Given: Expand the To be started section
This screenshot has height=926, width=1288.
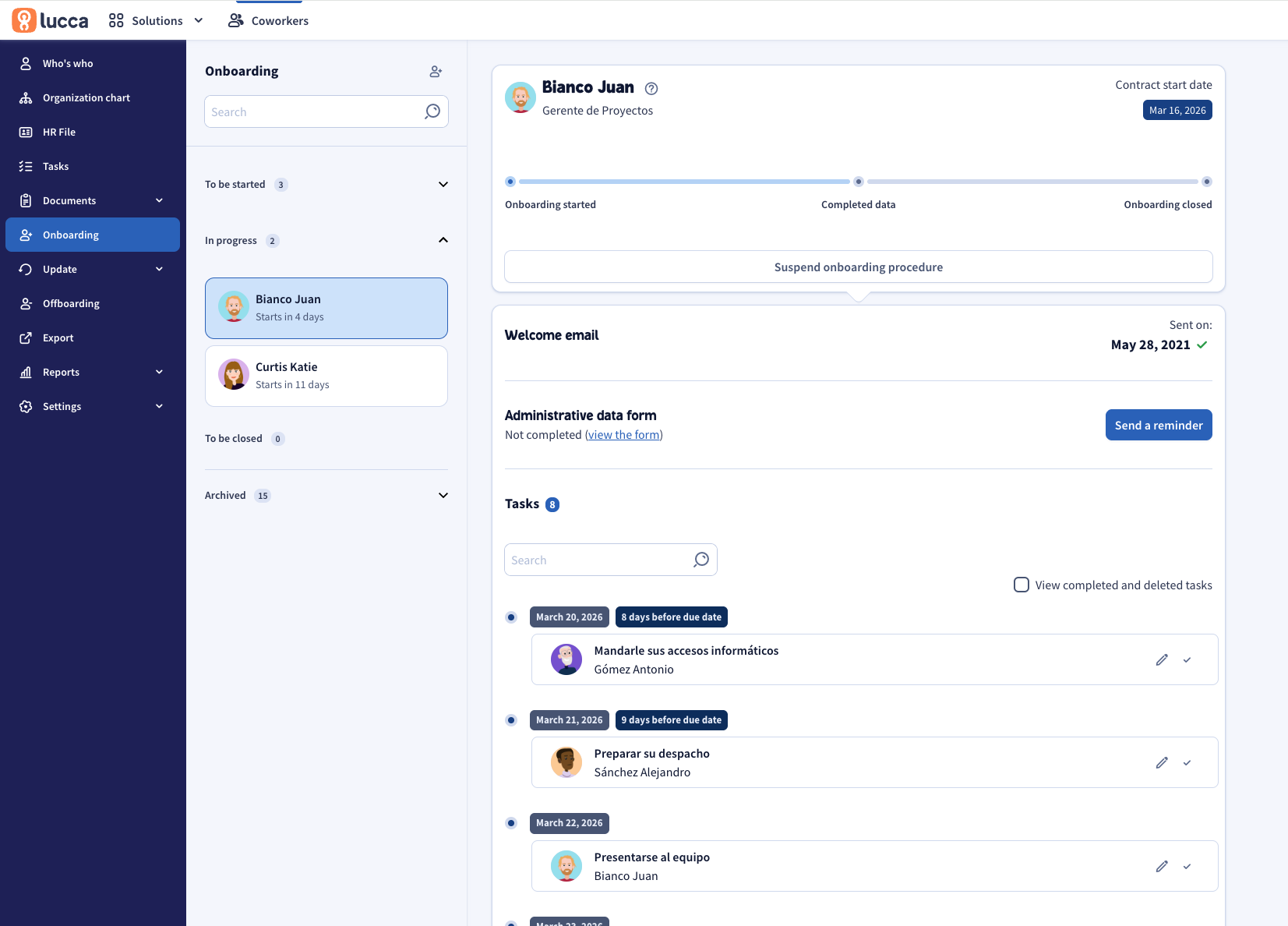Looking at the screenshot, I should [x=443, y=185].
